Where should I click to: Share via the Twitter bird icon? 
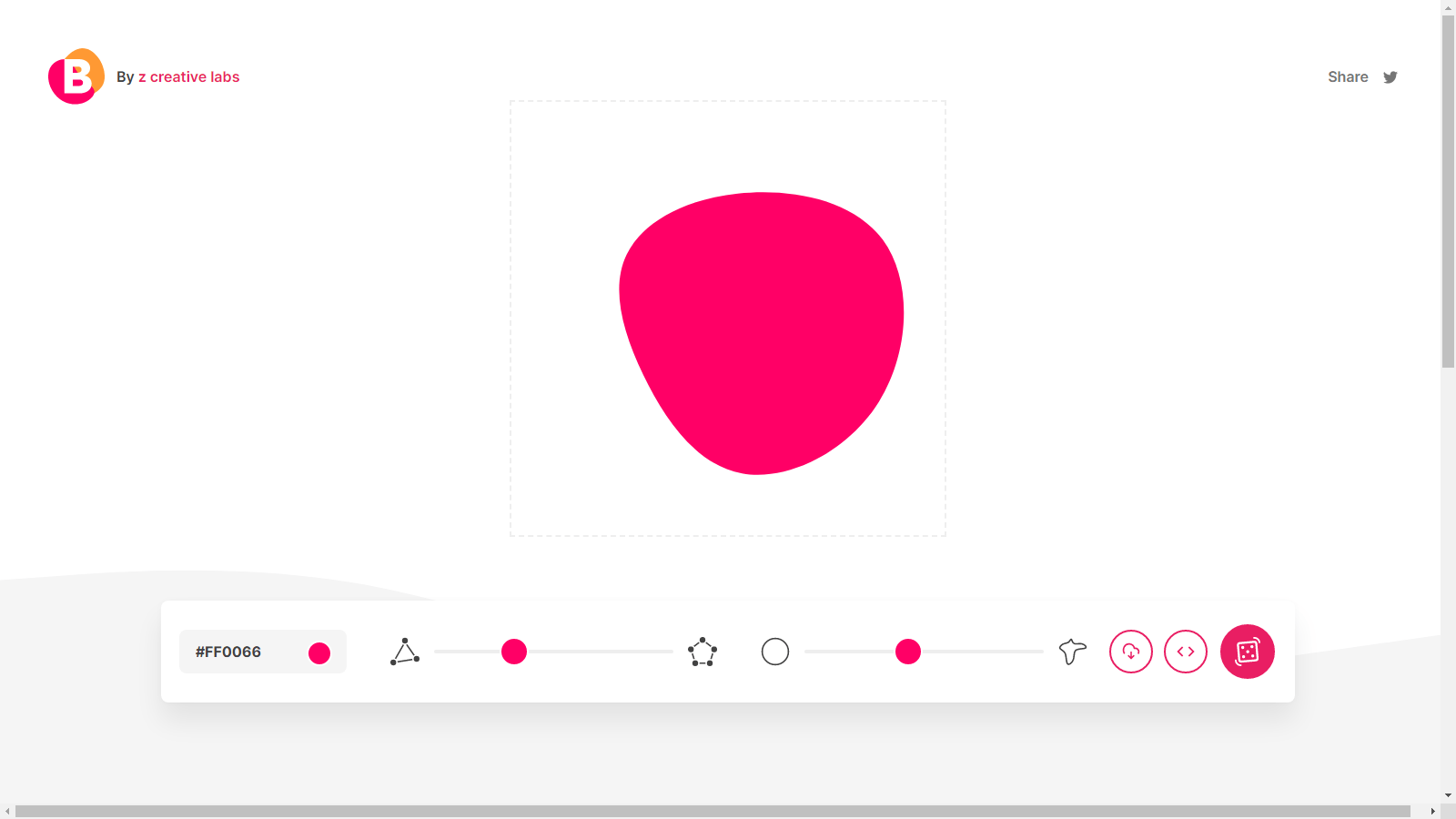pyautogui.click(x=1390, y=77)
